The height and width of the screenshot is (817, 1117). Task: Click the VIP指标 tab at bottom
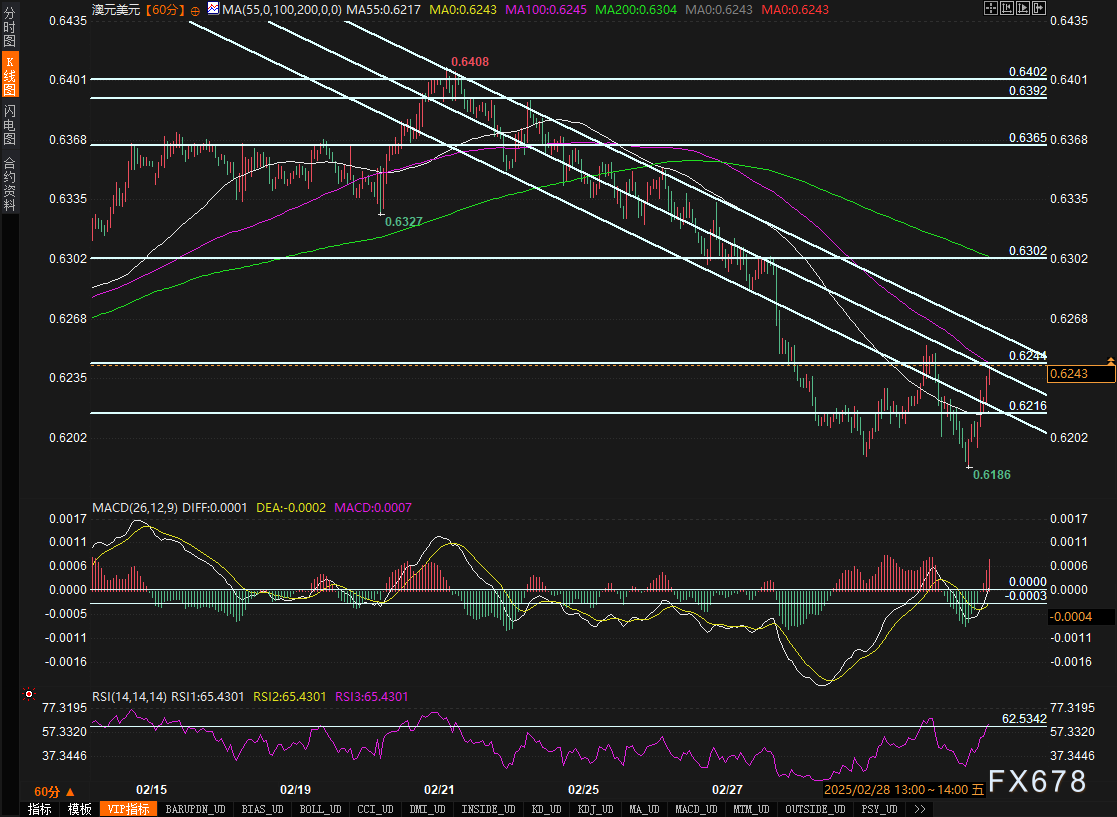click(x=129, y=809)
